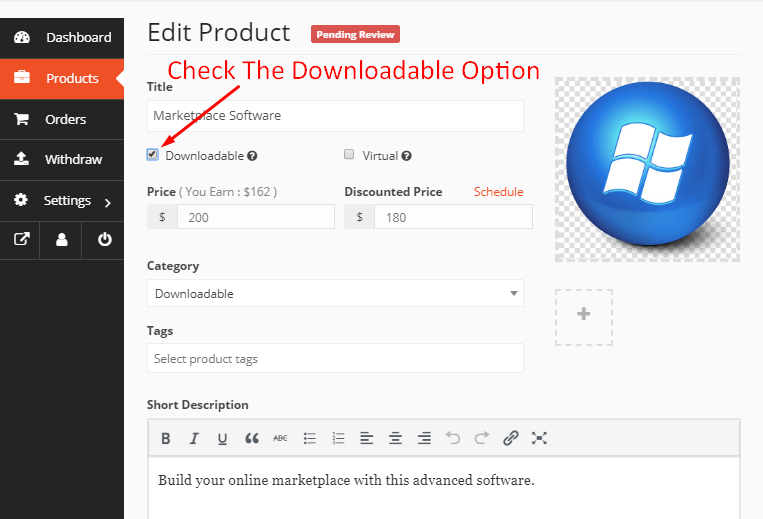
Task: Center align text in editor
Action: 395,438
